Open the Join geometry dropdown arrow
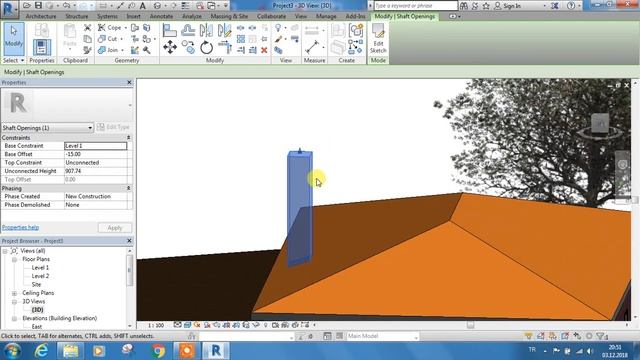Screen dimensions: 640x360 pos(122,50)
